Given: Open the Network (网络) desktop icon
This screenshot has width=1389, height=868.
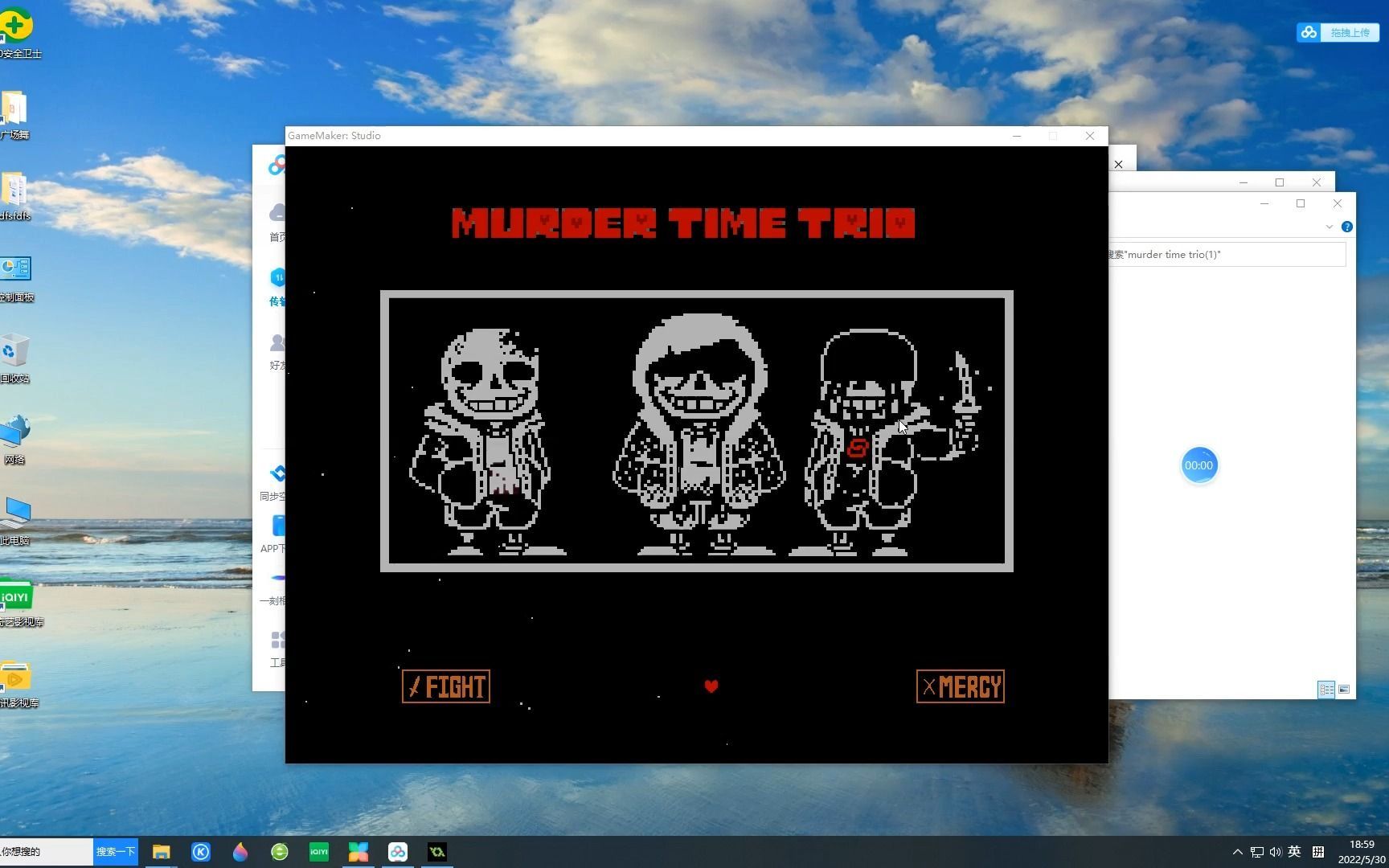Looking at the screenshot, I should point(14,440).
